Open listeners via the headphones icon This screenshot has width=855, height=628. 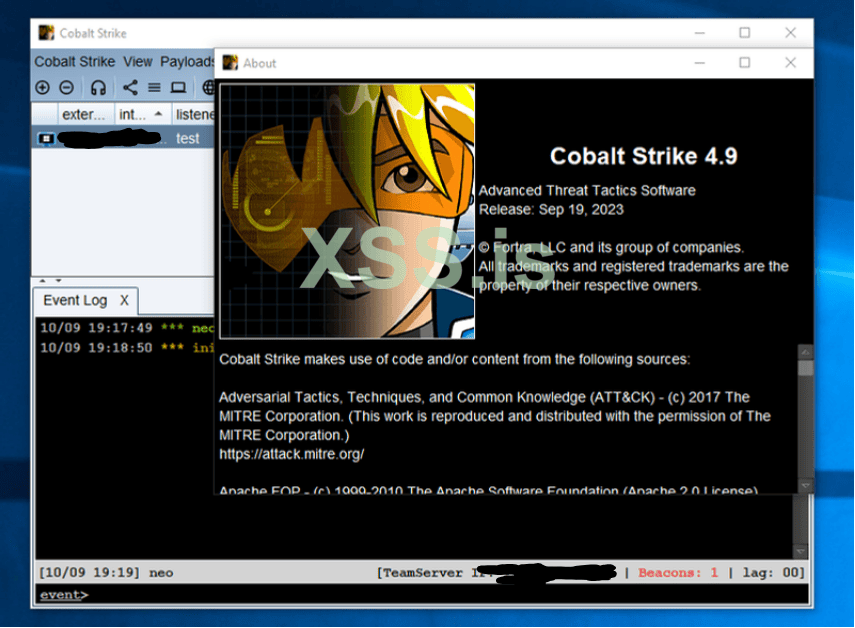98,87
